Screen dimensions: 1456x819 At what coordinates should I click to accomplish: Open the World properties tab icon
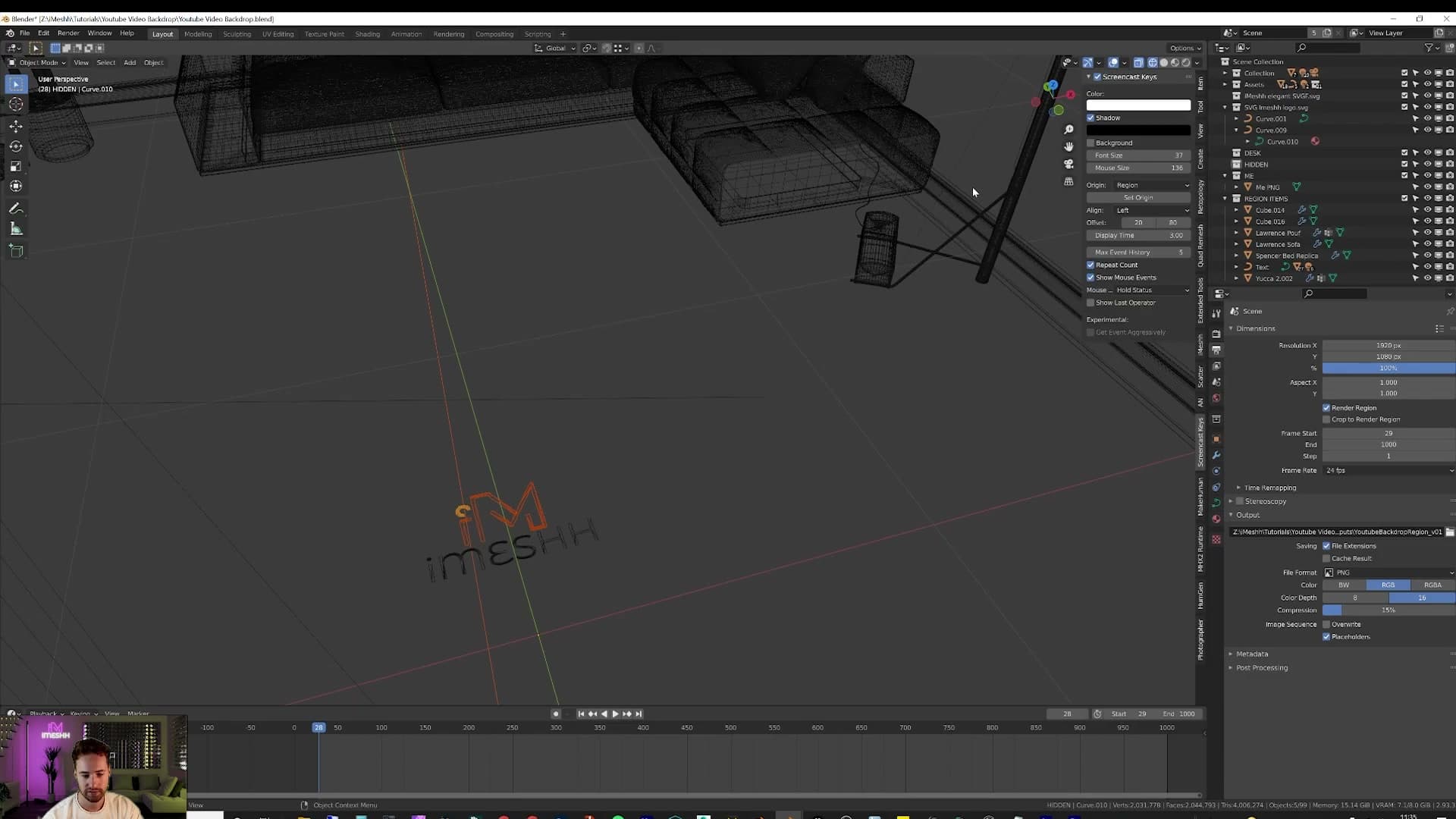(1216, 398)
